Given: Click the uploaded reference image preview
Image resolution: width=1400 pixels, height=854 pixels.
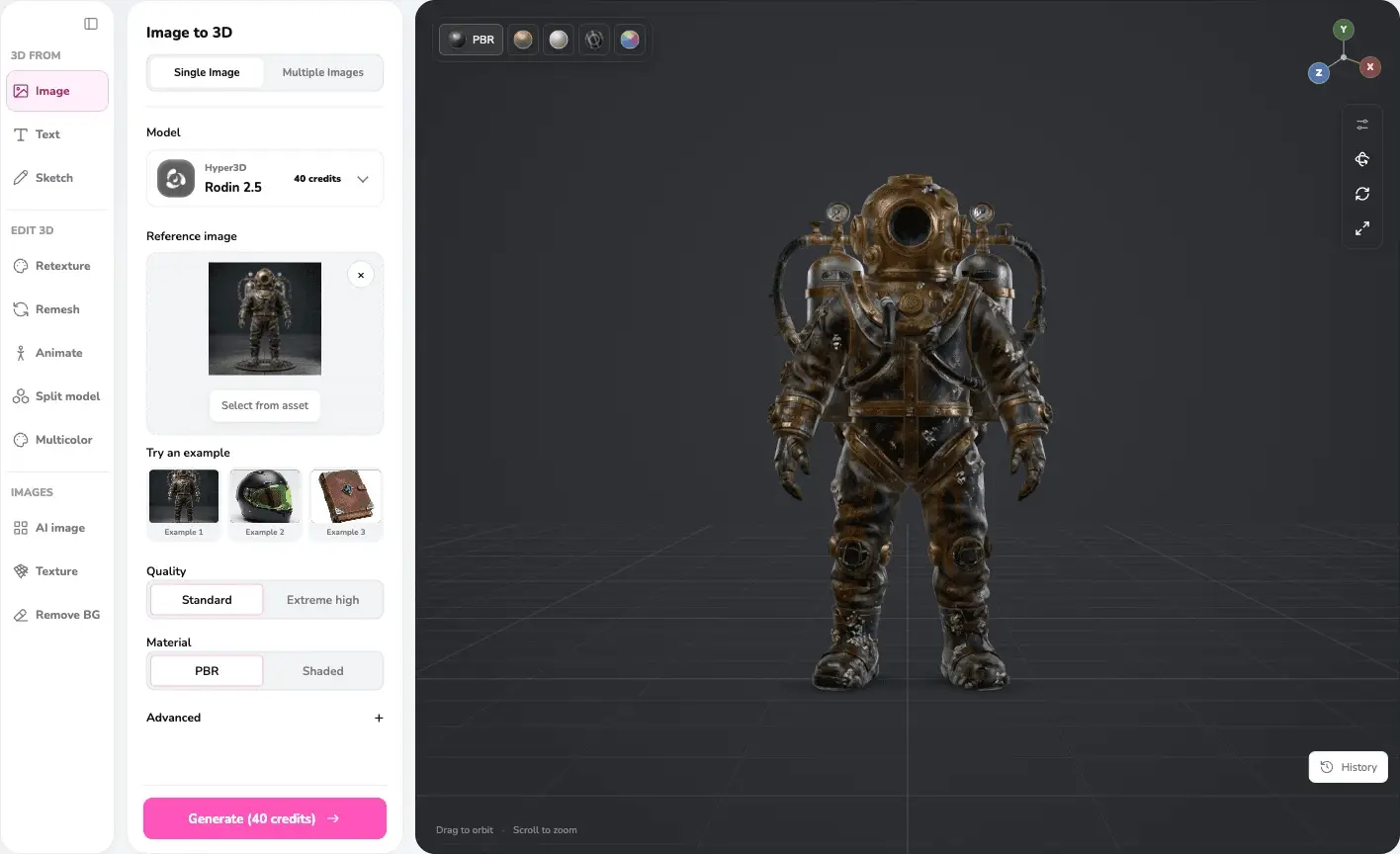Looking at the screenshot, I should click(265, 318).
